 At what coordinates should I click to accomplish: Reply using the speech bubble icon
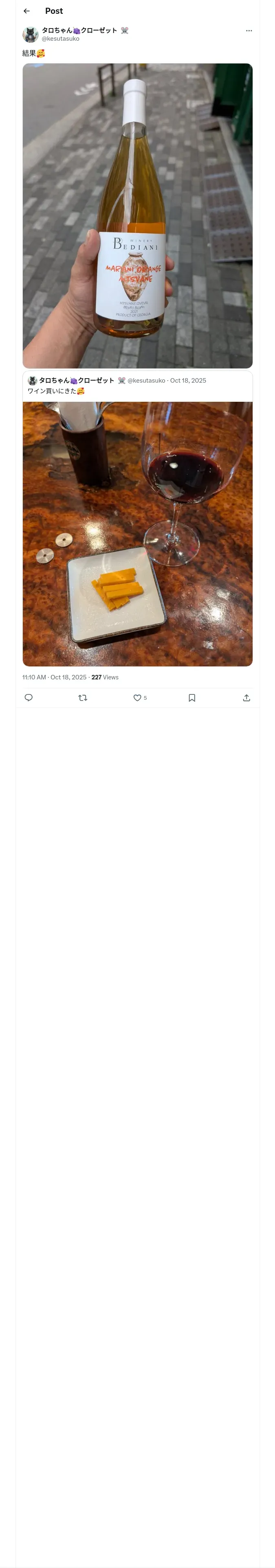(x=29, y=698)
